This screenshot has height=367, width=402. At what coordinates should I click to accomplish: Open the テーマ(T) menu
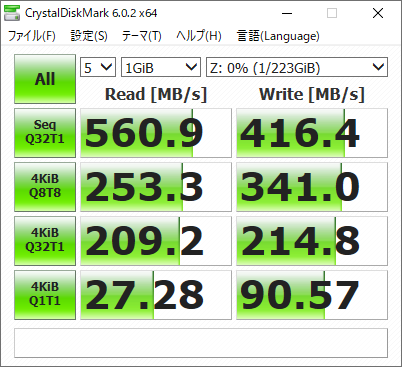coord(141,36)
